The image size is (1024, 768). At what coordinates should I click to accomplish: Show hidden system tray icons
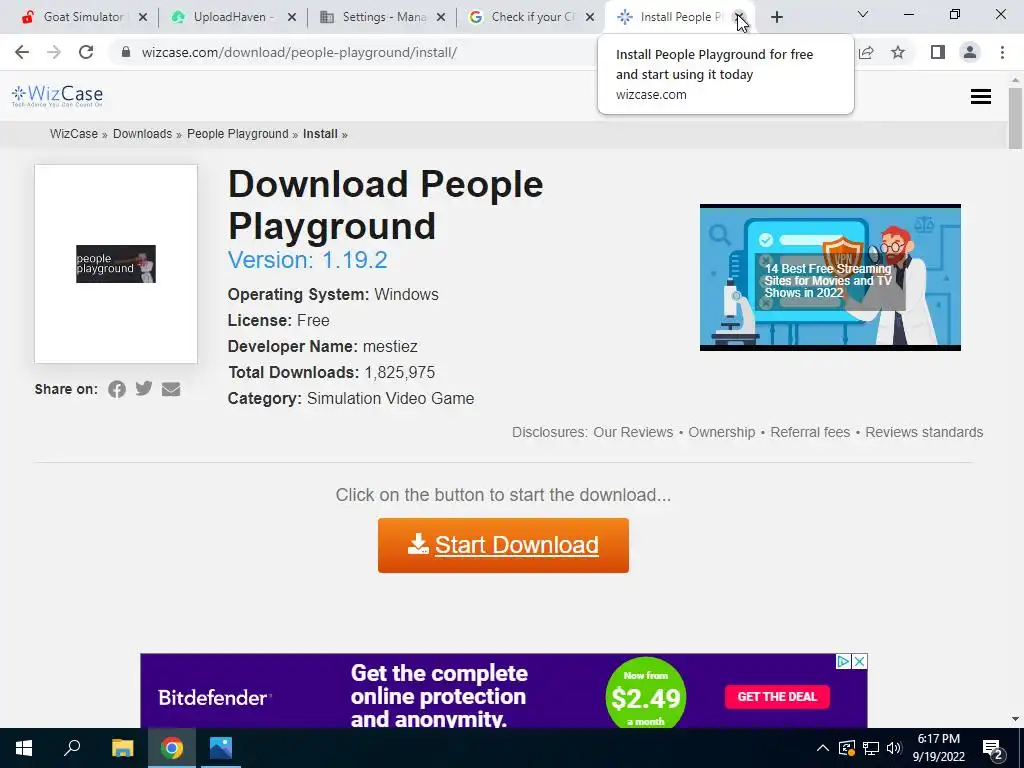823,748
